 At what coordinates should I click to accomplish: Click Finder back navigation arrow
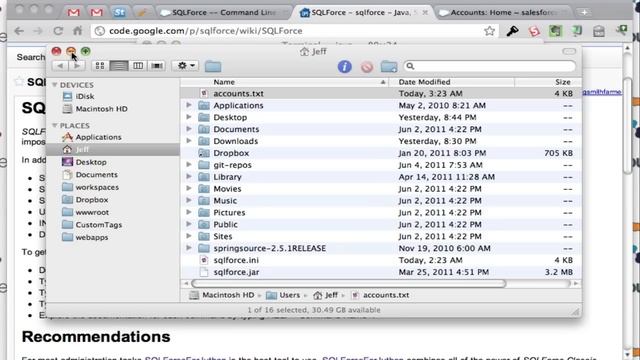click(60, 66)
